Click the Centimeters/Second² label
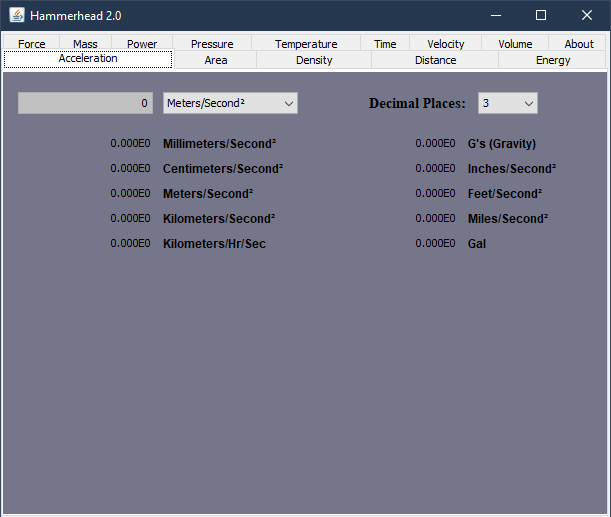Image resolution: width=611 pixels, height=517 pixels. [x=223, y=169]
